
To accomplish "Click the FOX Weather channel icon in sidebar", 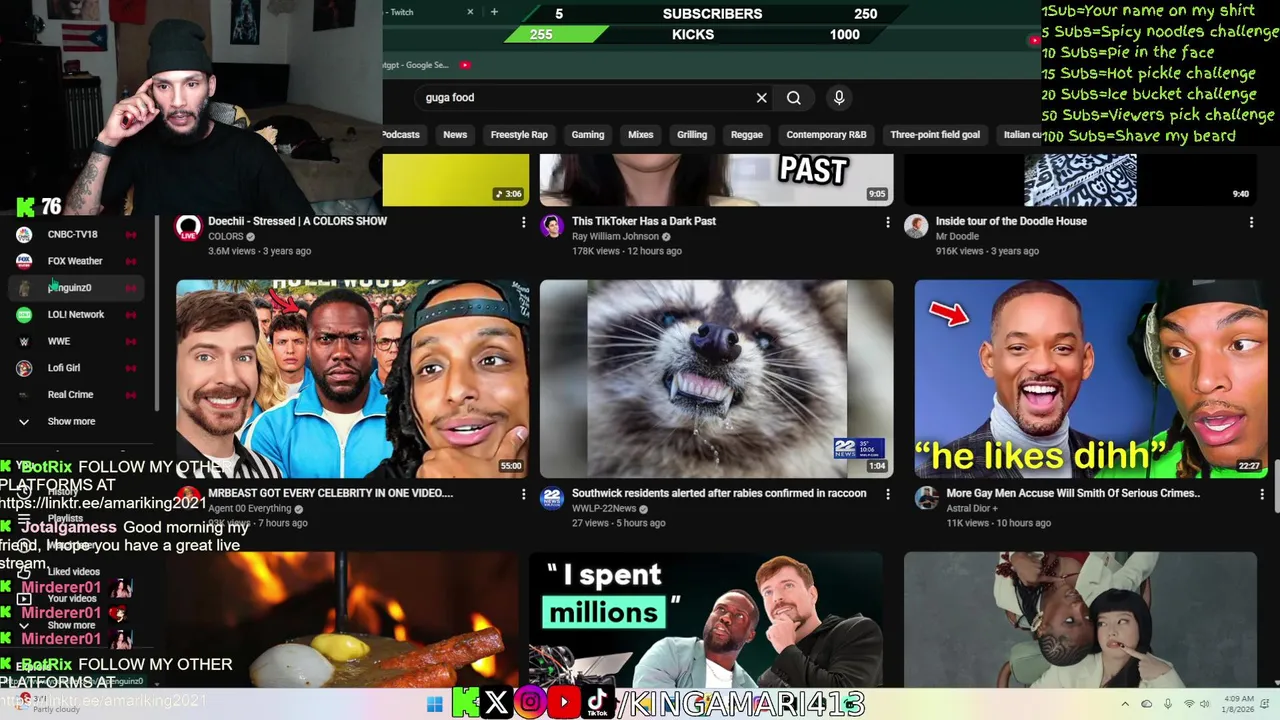I will click(x=24, y=261).
